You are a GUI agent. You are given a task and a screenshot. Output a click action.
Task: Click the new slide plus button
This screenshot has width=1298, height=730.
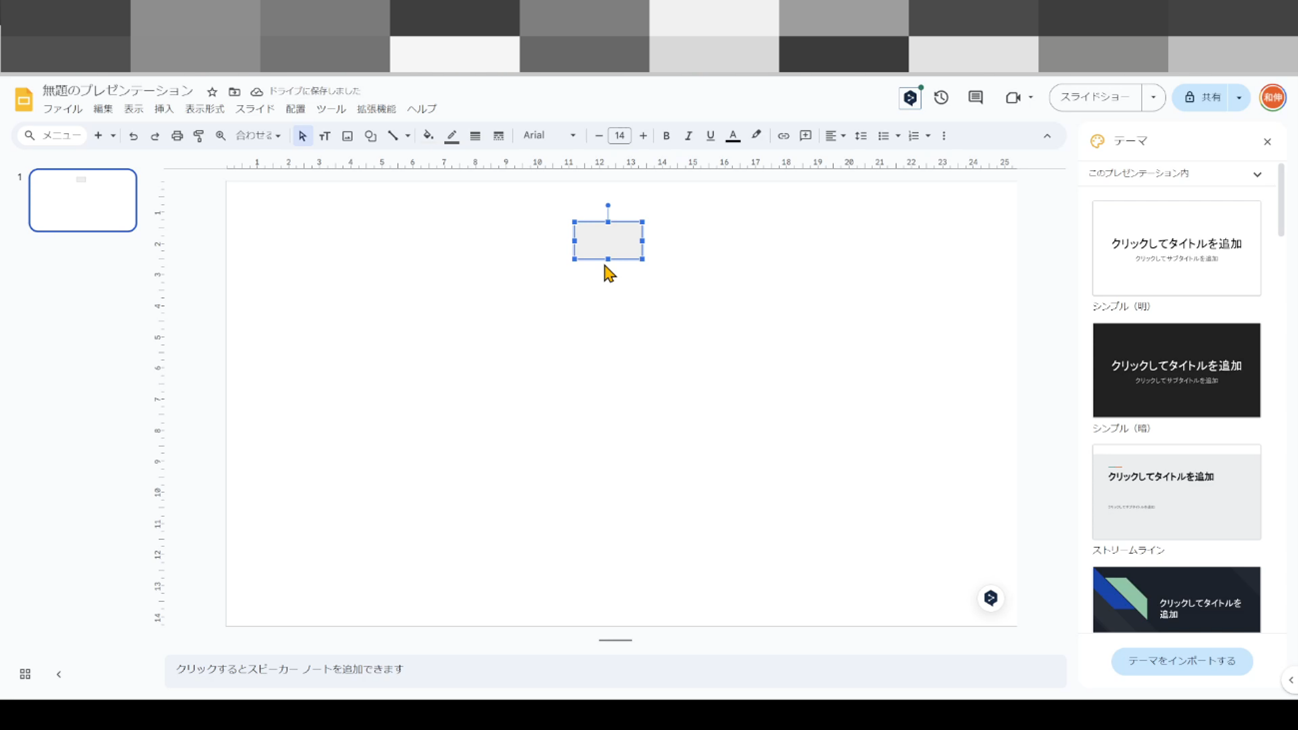(x=98, y=136)
